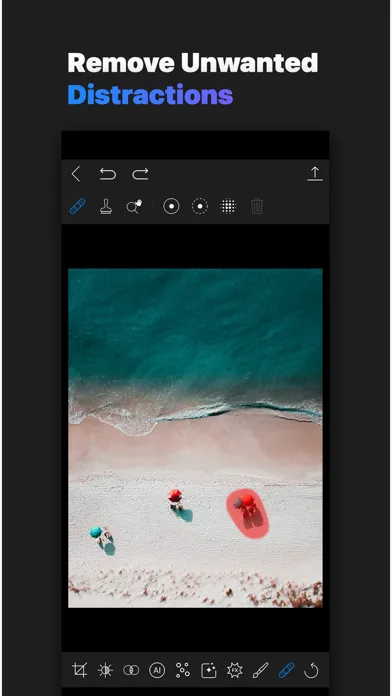Open the crop tool in bottom bar
The image size is (392, 696).
[79, 670]
